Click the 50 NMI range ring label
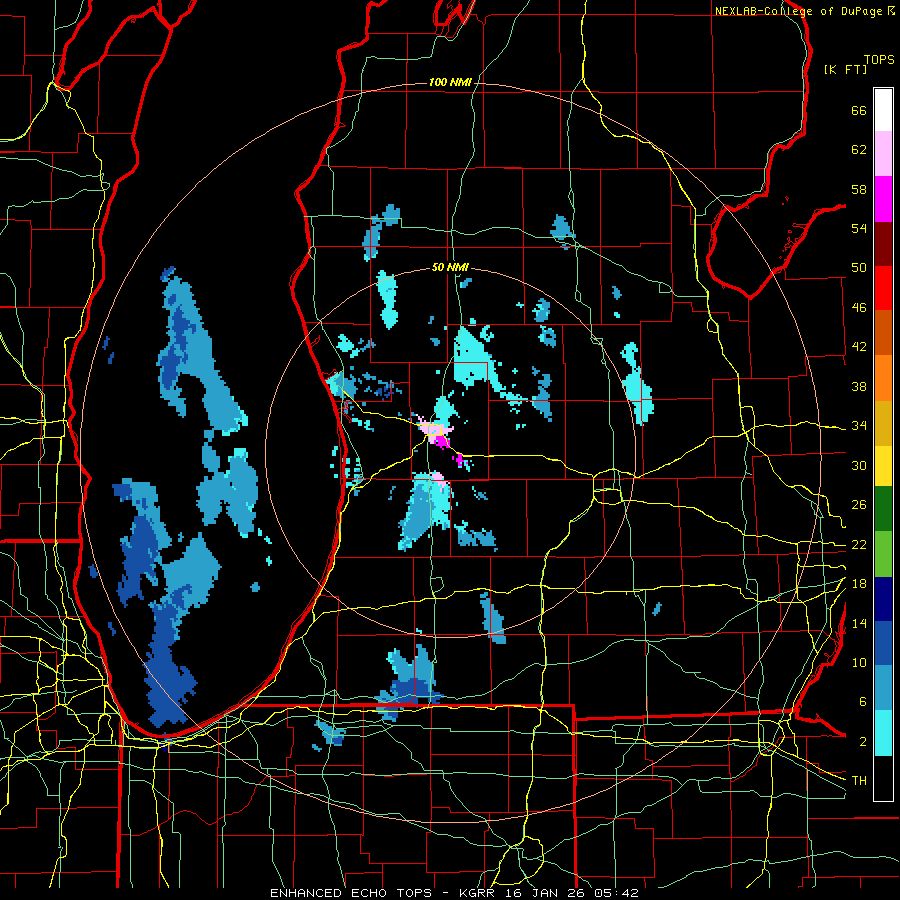Image resolution: width=900 pixels, height=900 pixels. tap(450, 267)
